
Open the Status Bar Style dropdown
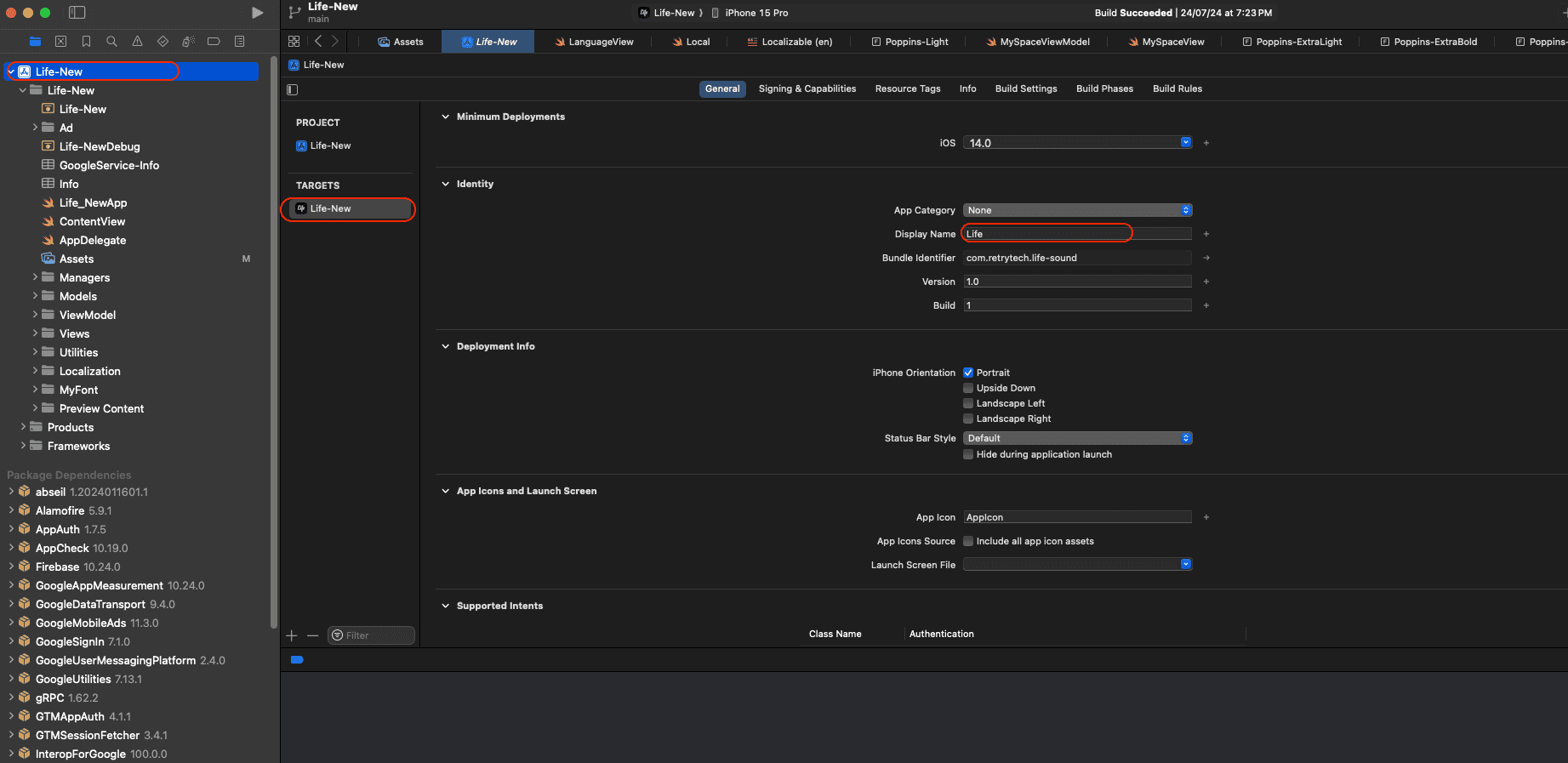pyautogui.click(x=1077, y=438)
